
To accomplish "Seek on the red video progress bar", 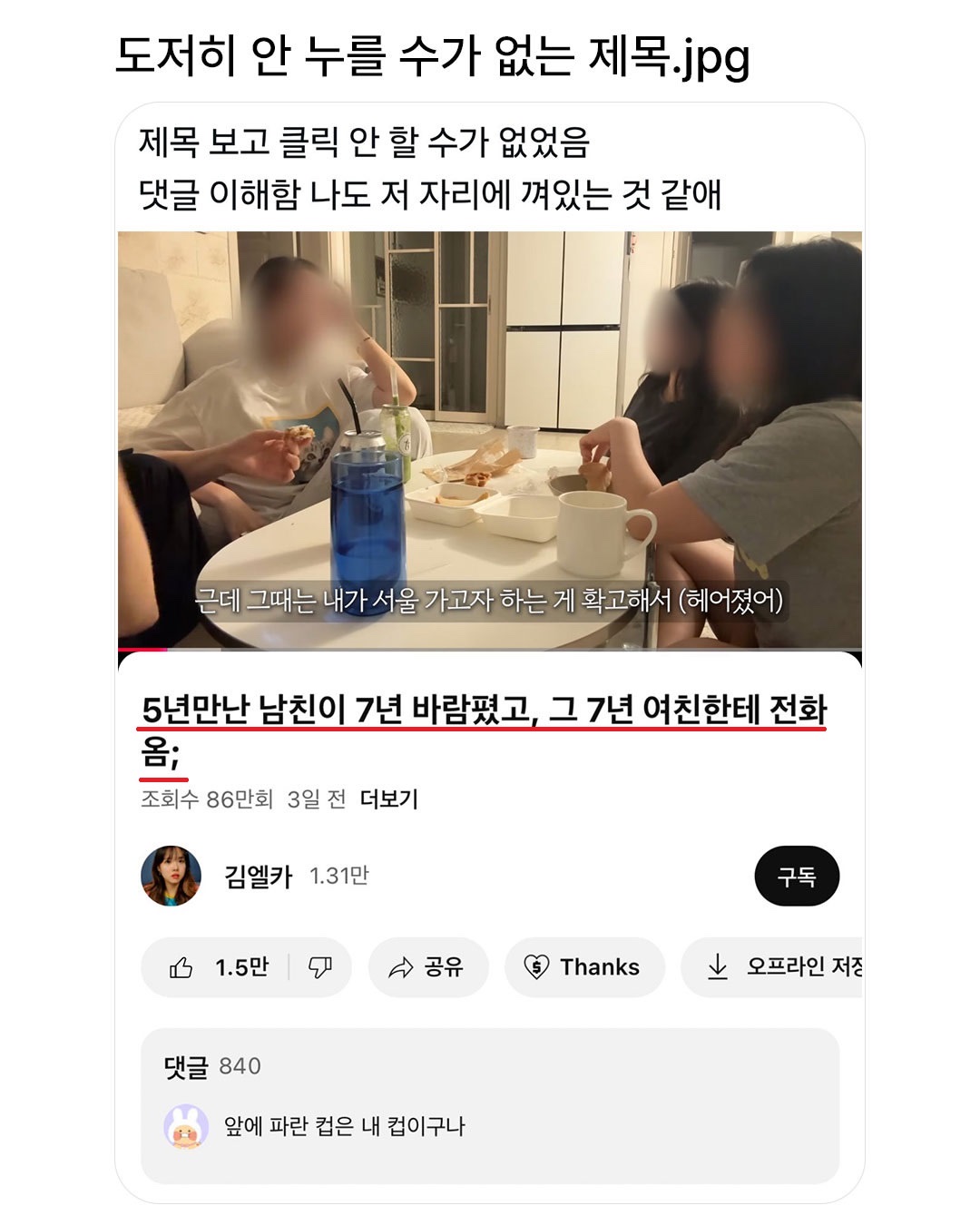I will [490, 649].
